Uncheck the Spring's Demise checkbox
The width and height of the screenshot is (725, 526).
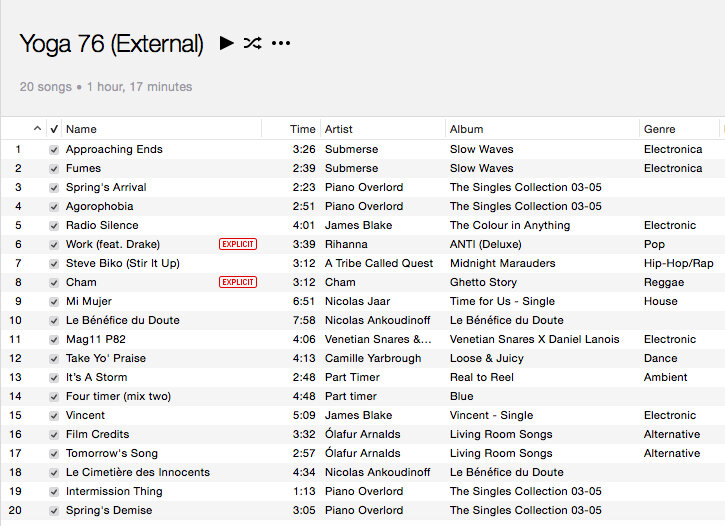point(54,511)
